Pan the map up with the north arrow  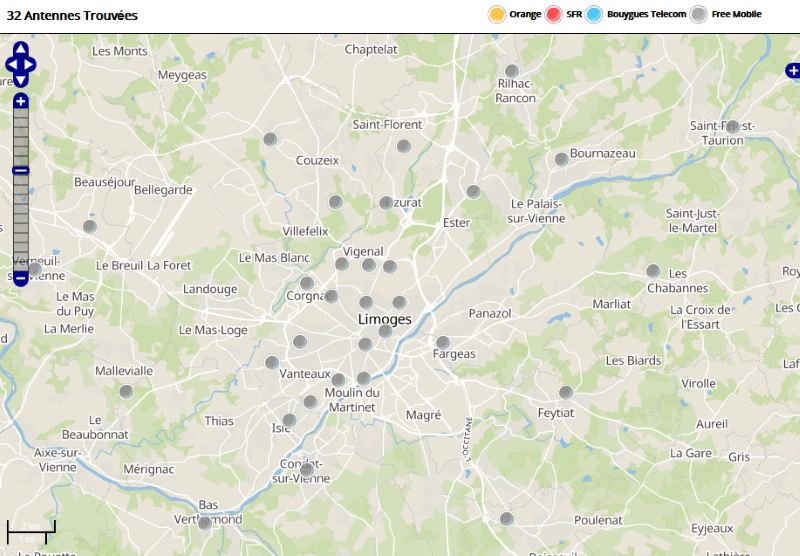[20, 49]
